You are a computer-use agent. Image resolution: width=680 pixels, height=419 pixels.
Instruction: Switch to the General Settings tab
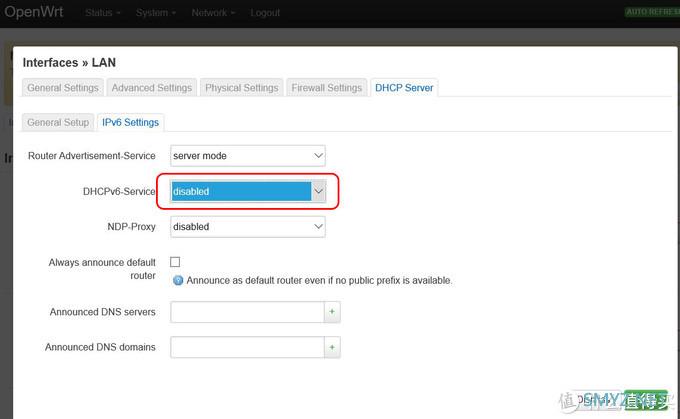coord(63,88)
